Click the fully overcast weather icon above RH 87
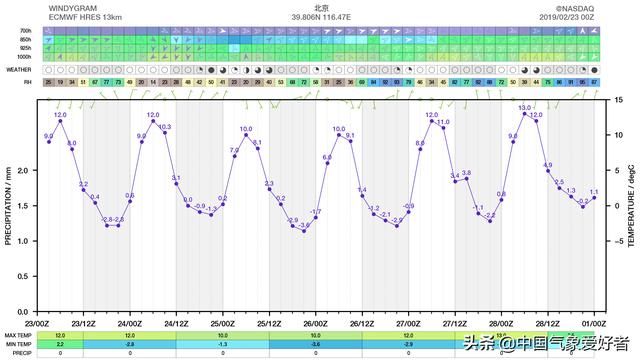 [594, 70]
